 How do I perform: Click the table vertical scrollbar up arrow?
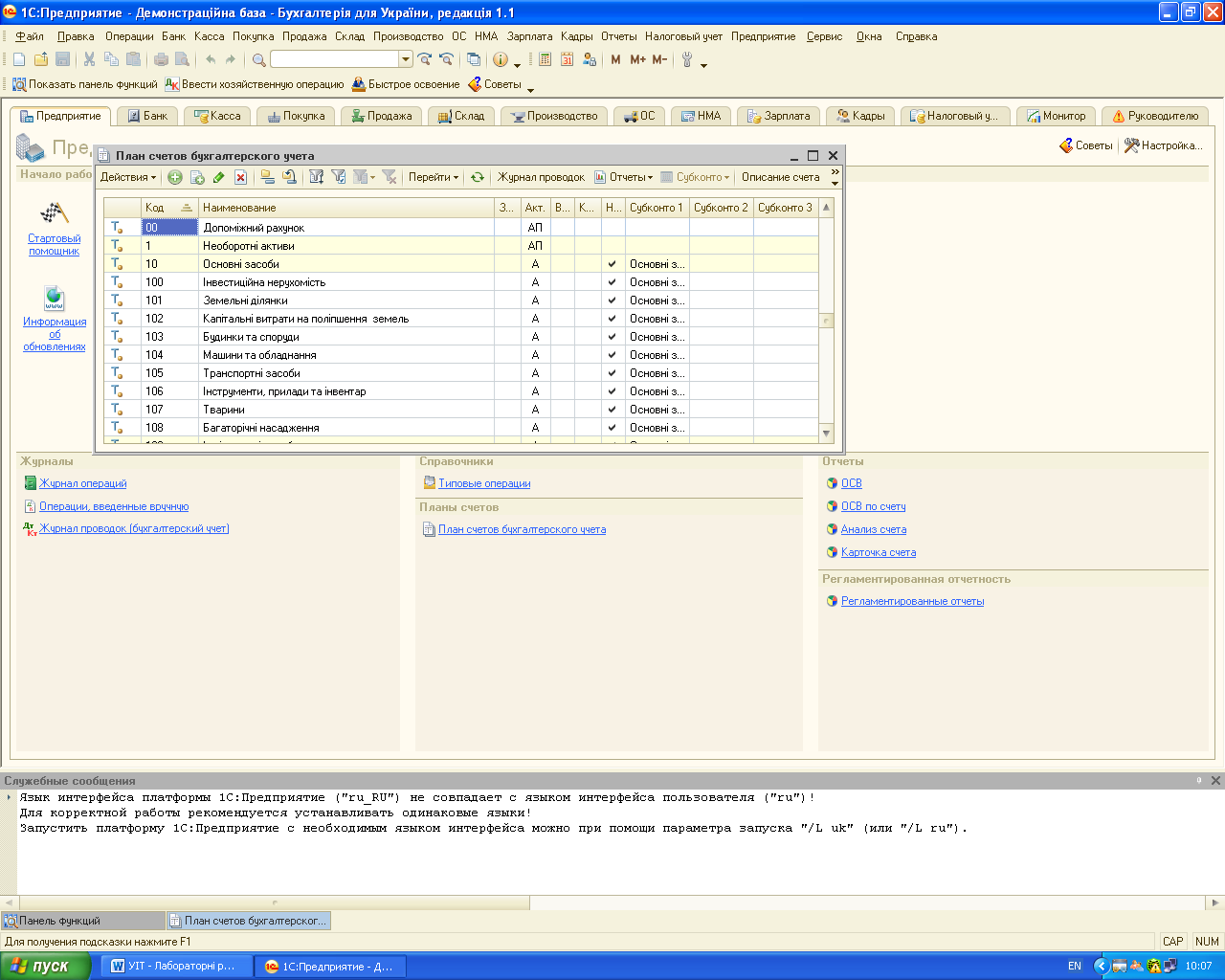[x=827, y=207]
